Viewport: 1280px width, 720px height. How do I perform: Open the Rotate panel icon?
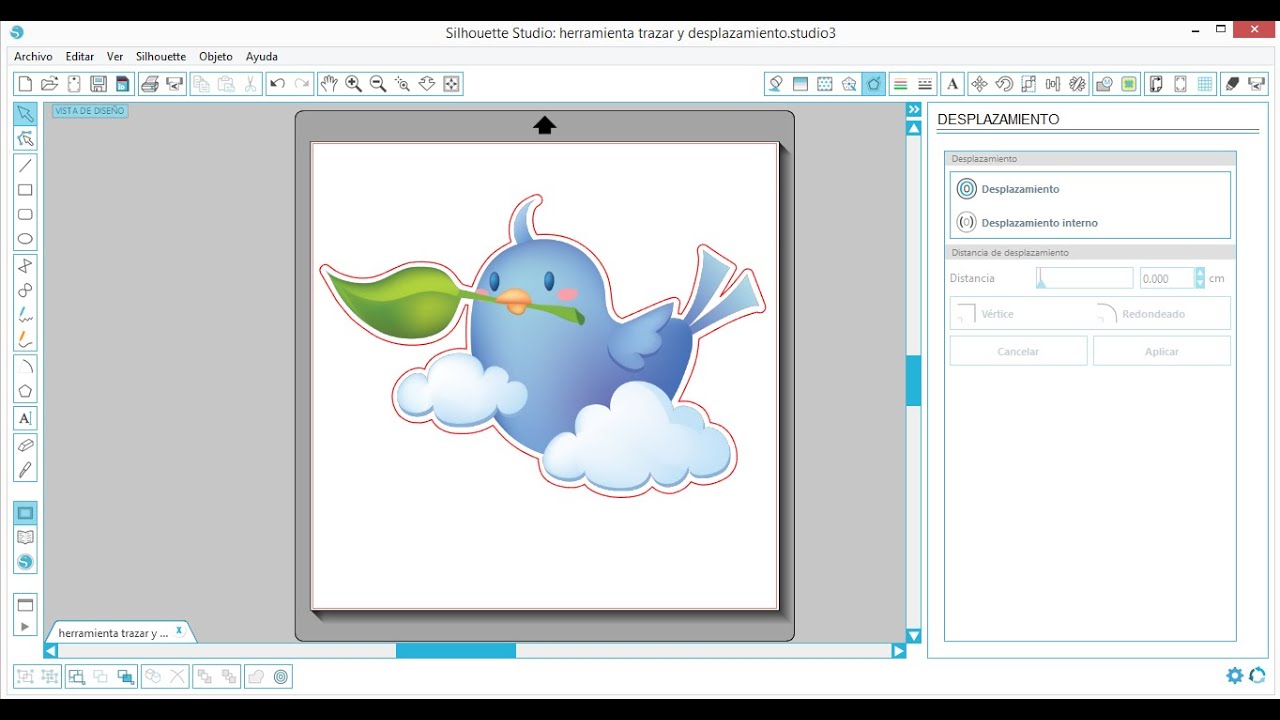1004,84
